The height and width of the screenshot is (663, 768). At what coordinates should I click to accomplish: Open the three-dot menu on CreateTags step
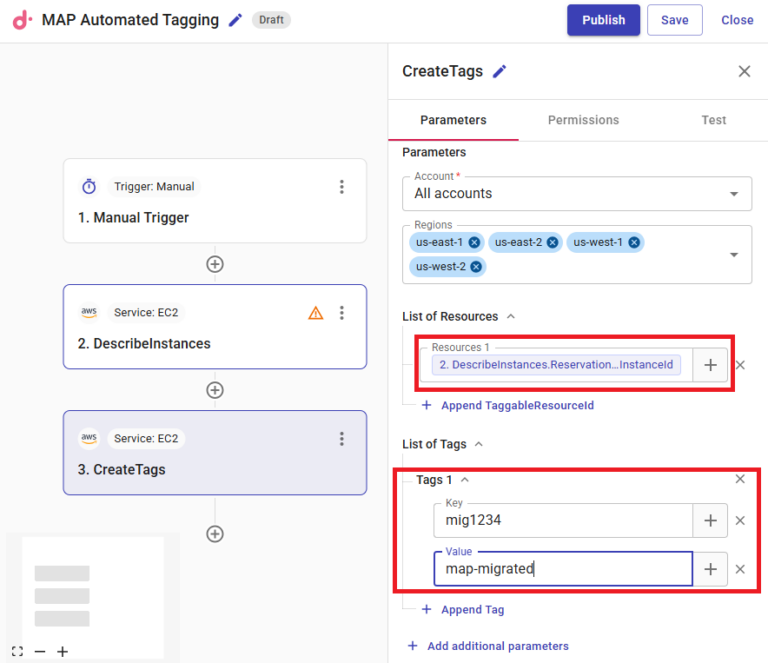(x=341, y=439)
